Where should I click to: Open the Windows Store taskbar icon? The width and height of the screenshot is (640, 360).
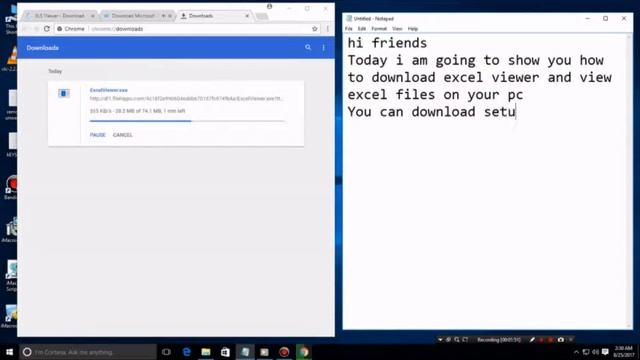[225, 352]
